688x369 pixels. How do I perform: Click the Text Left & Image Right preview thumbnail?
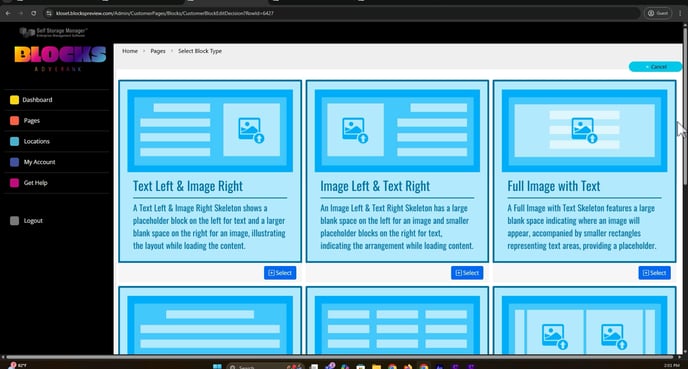click(x=210, y=131)
